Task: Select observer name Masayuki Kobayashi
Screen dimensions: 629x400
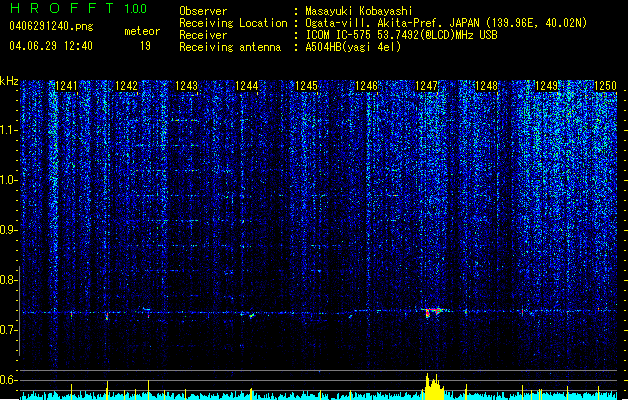Action: (x=359, y=11)
